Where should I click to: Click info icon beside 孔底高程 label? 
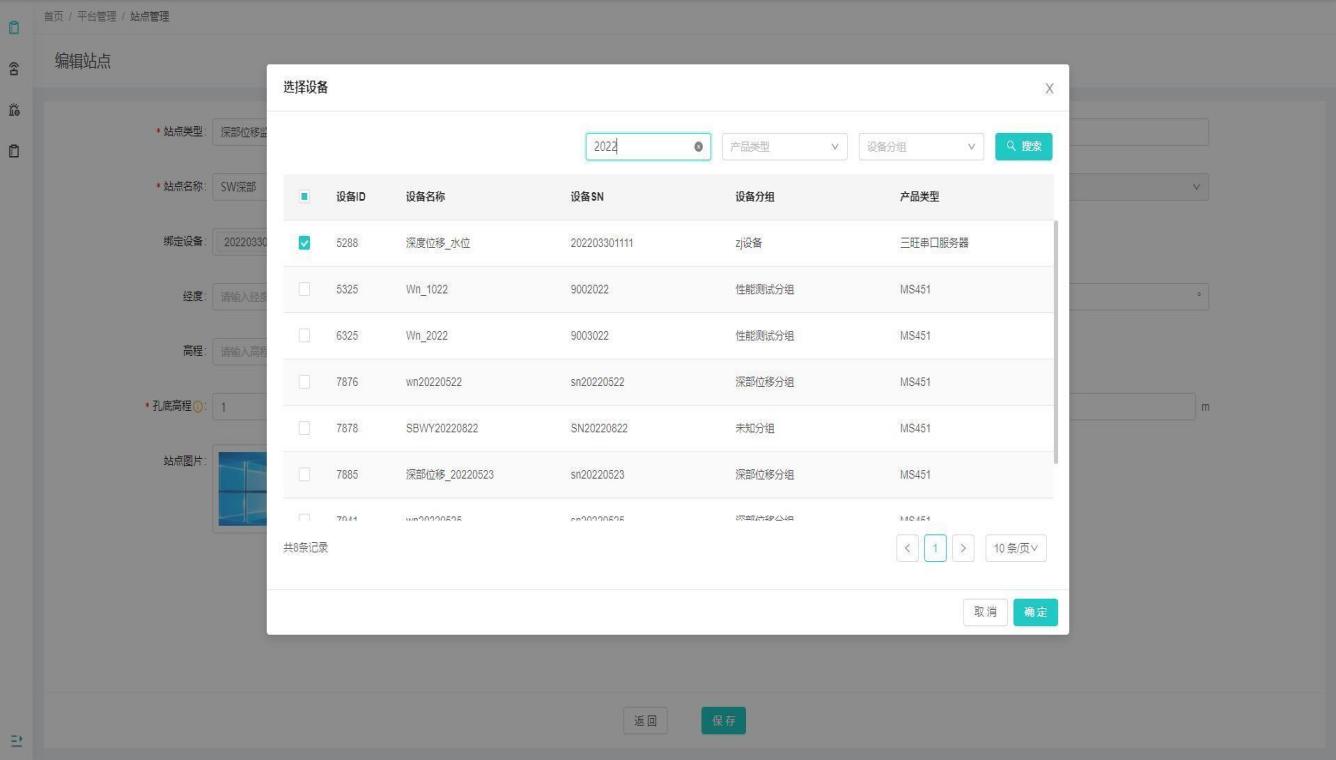tap(198, 406)
